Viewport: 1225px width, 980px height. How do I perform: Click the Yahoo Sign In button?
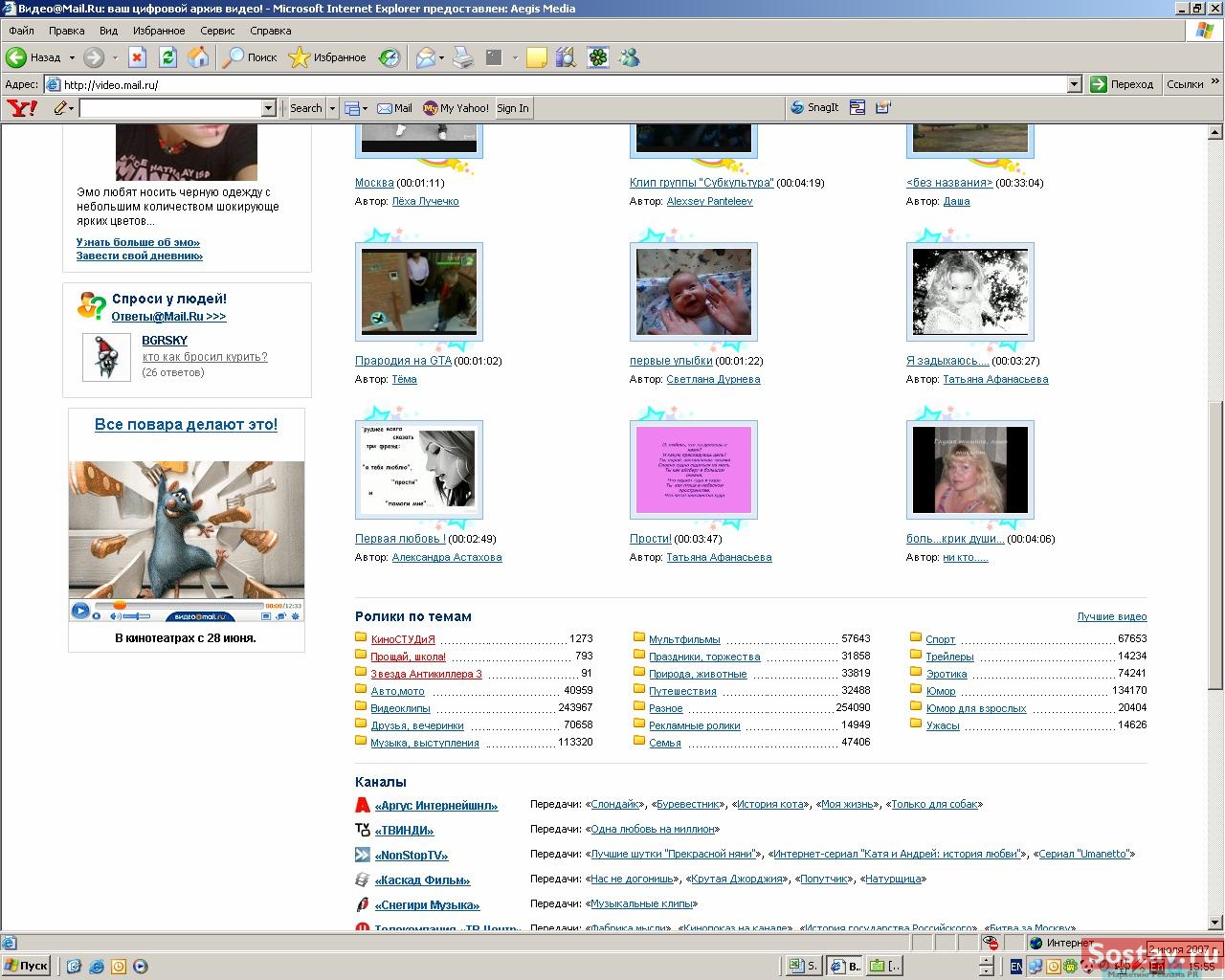[513, 108]
